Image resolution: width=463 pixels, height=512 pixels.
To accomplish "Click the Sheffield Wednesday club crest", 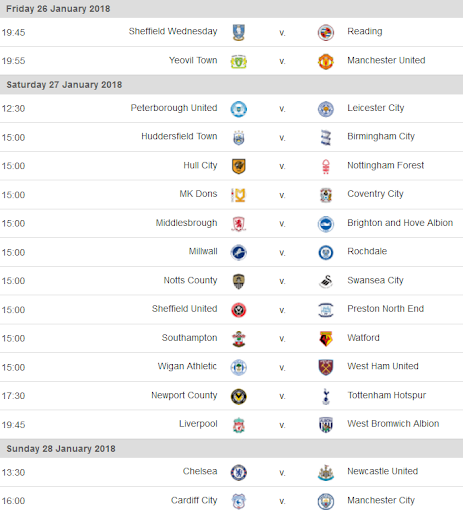I will click(x=238, y=33).
